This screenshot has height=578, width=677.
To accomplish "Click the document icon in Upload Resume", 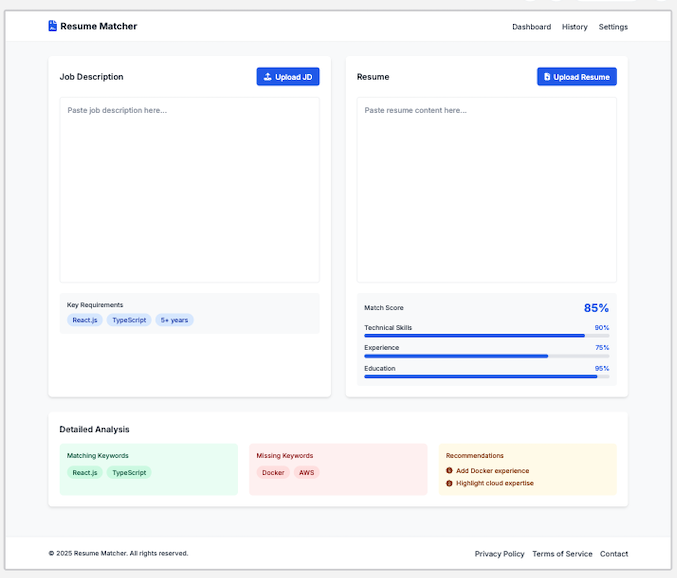I will pyautogui.click(x=547, y=76).
